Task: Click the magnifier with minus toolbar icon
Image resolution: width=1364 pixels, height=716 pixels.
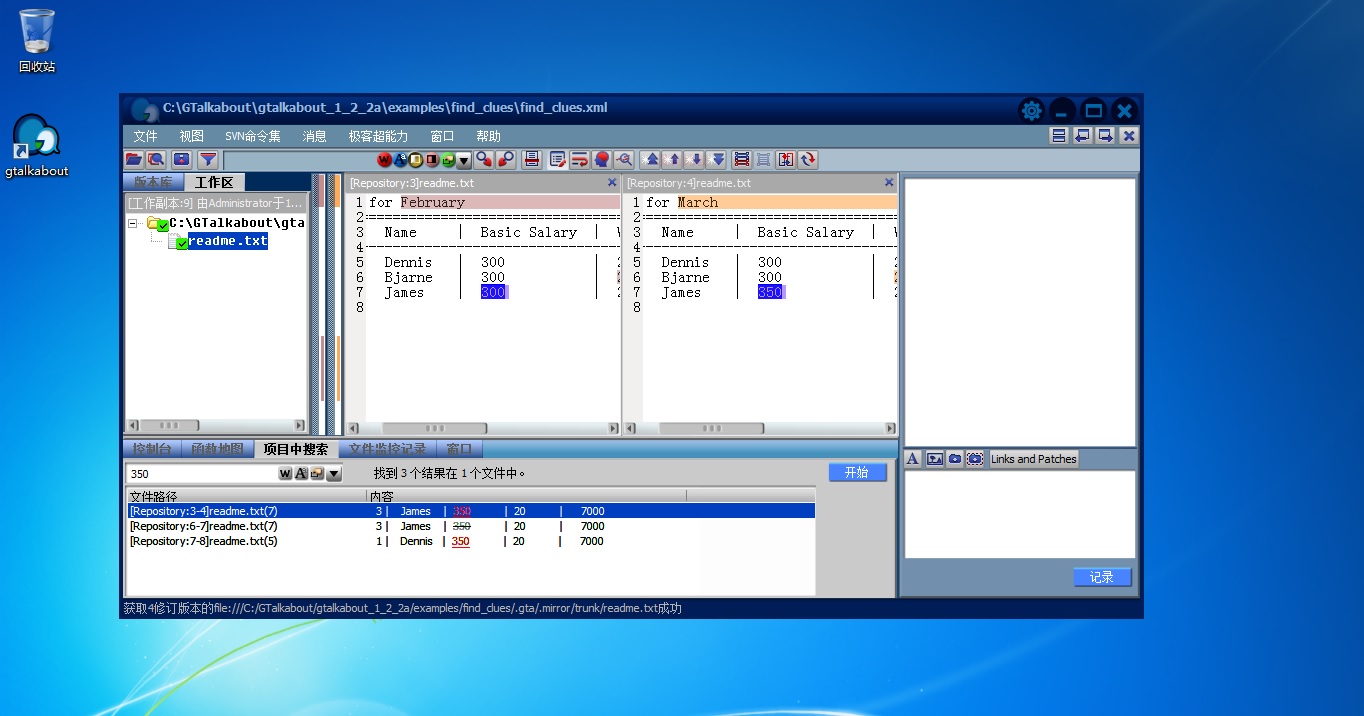Action: click(624, 159)
